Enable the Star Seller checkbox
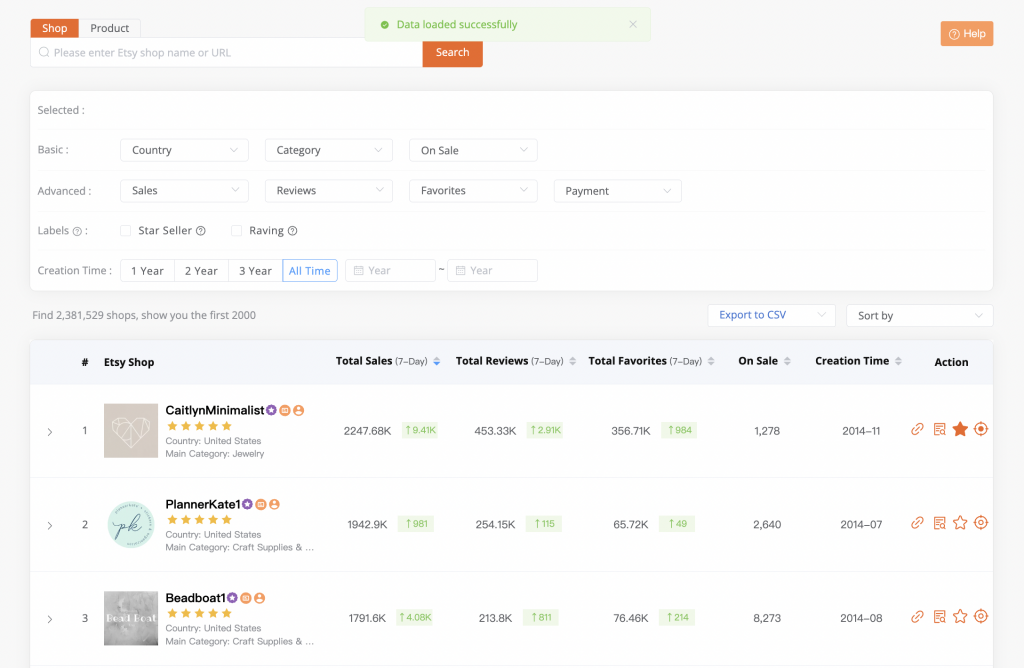This screenshot has height=668, width=1024. coord(126,231)
